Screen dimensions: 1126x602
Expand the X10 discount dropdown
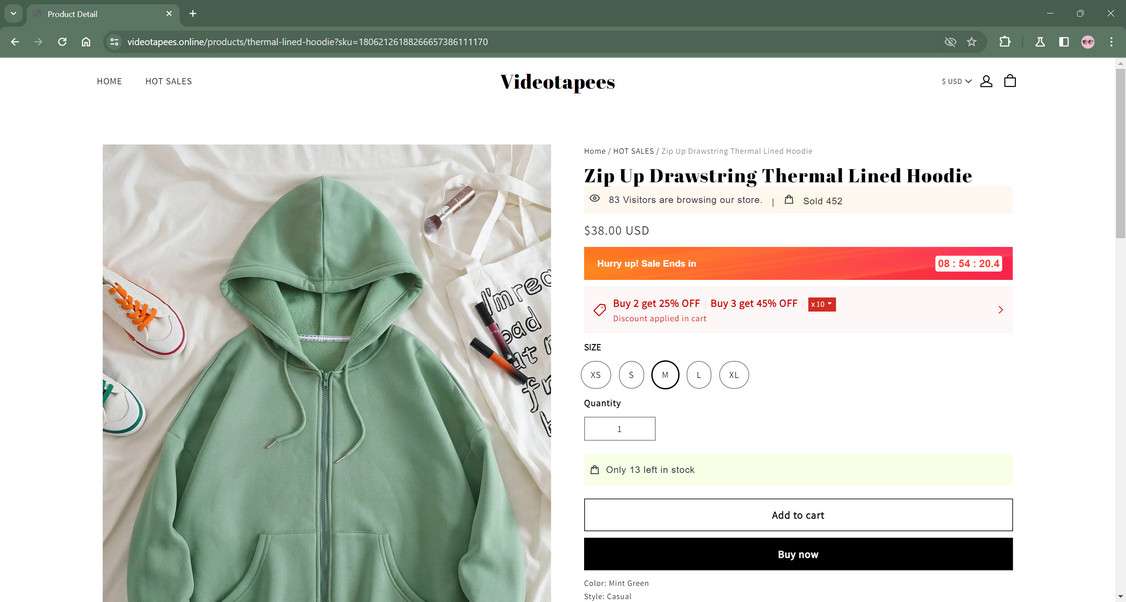click(x=822, y=304)
